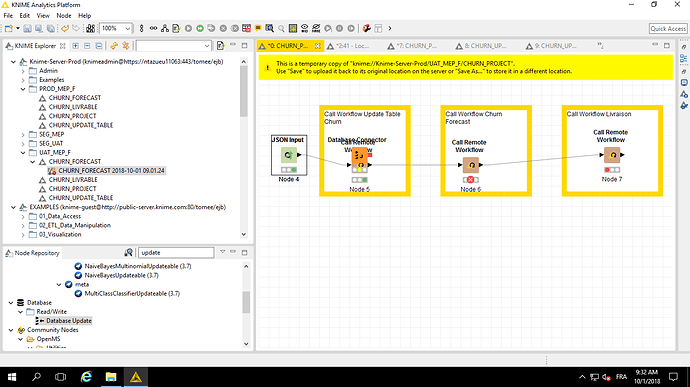
Task: Click the Node Repository search field
Action: pos(176,253)
